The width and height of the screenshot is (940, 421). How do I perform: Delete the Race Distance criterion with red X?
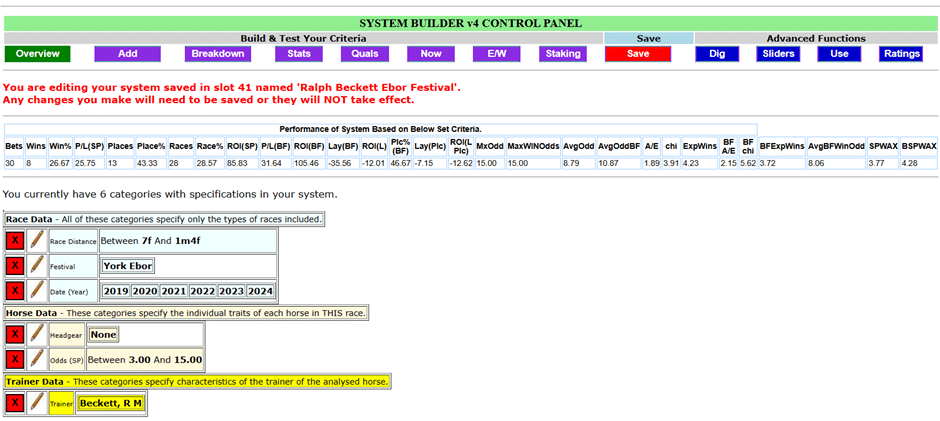(15, 241)
